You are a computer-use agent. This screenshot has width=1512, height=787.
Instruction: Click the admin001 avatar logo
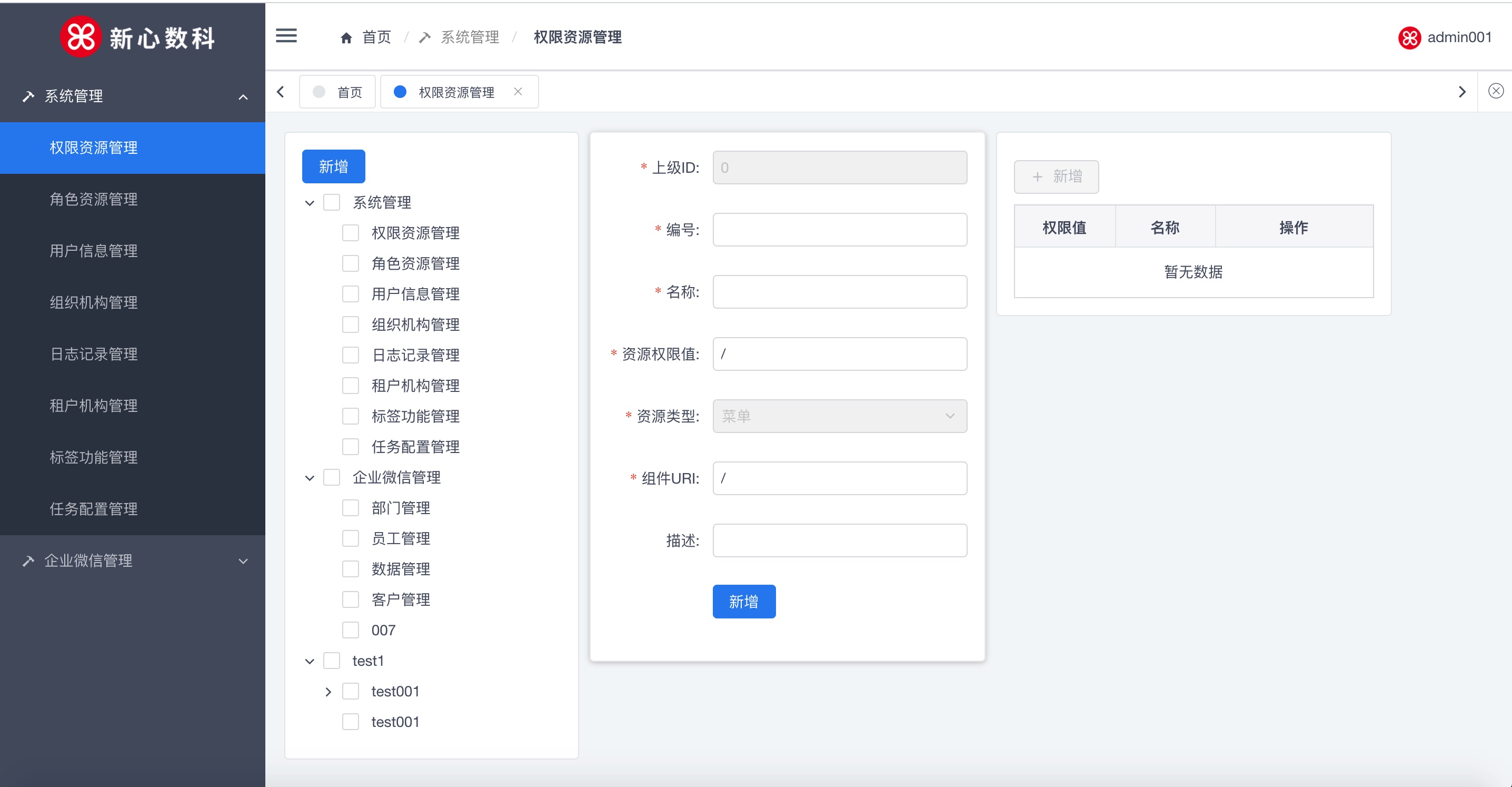(x=1409, y=37)
